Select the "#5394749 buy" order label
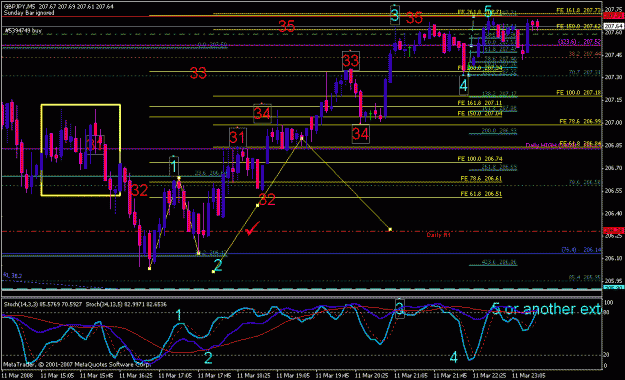The image size is (625, 380). [x=23, y=31]
